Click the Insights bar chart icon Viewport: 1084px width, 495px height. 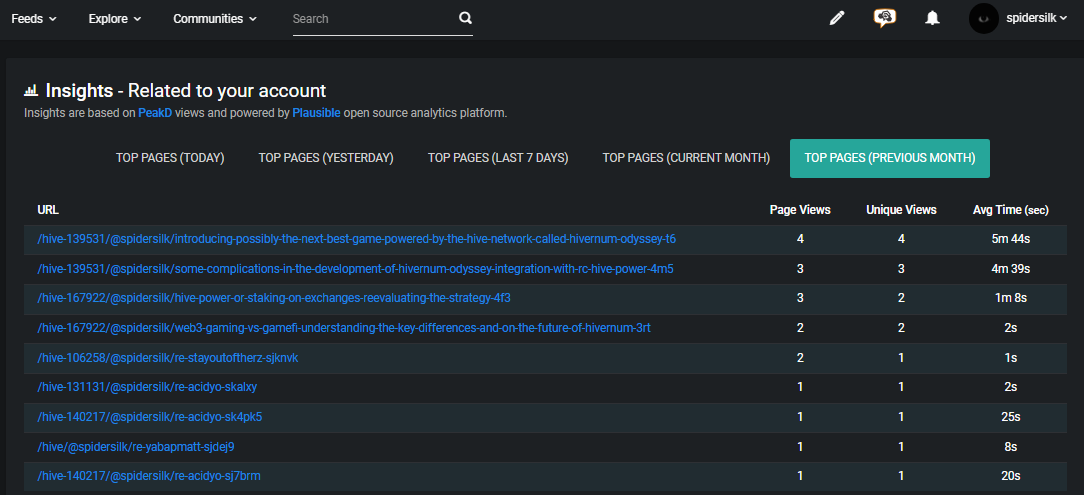[x=31, y=91]
